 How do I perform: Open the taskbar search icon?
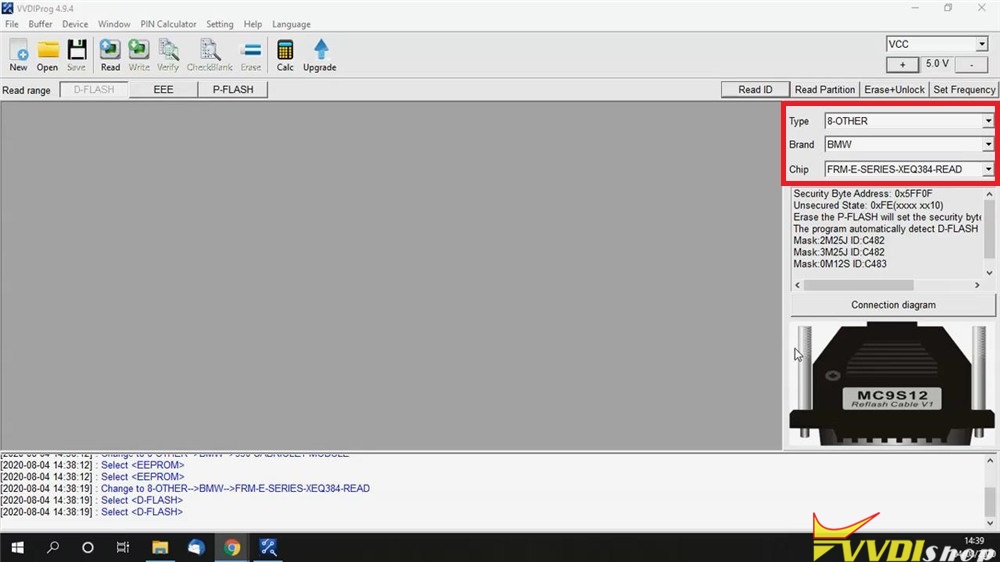pyautogui.click(x=53, y=547)
